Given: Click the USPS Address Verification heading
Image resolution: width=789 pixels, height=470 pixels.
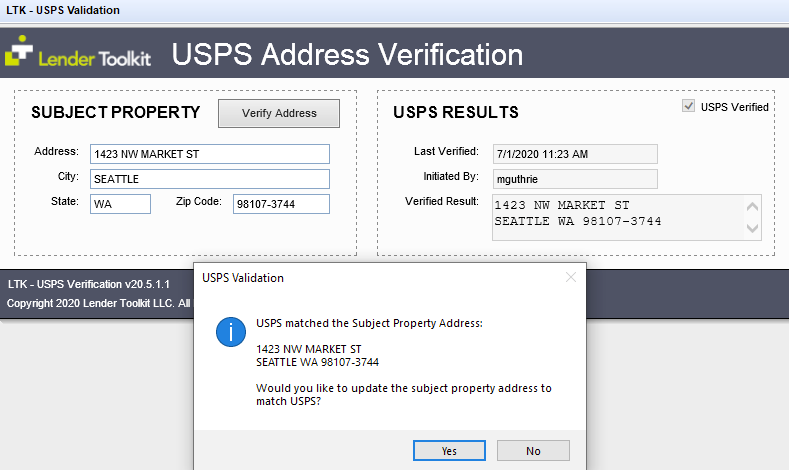Looking at the screenshot, I should click(x=347, y=54).
